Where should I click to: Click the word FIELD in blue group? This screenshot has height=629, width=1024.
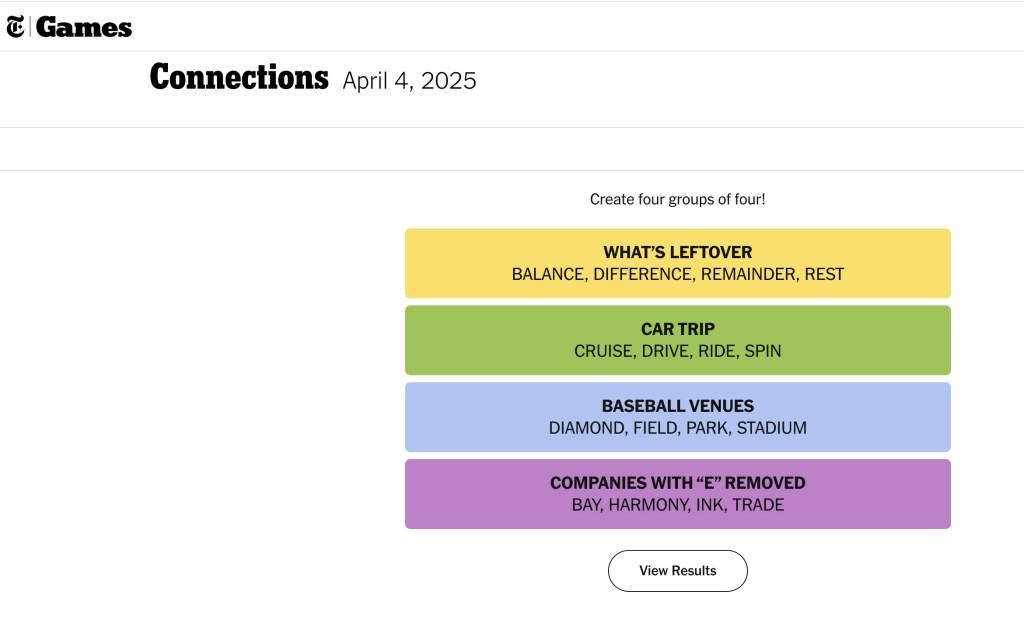(655, 428)
